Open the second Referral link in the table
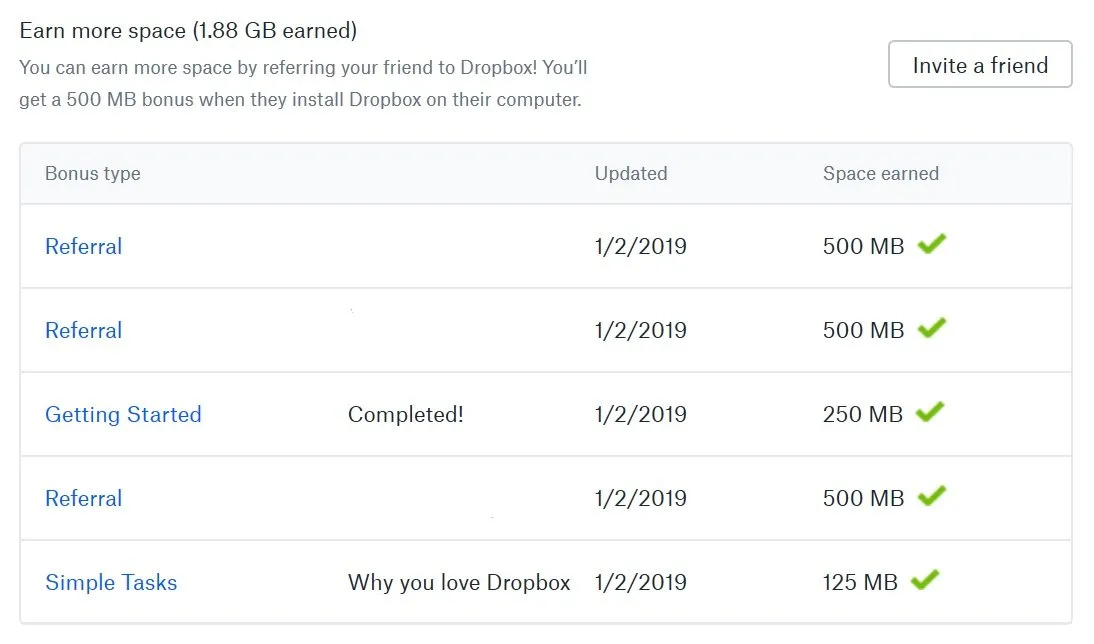The image size is (1094, 644). pos(84,330)
